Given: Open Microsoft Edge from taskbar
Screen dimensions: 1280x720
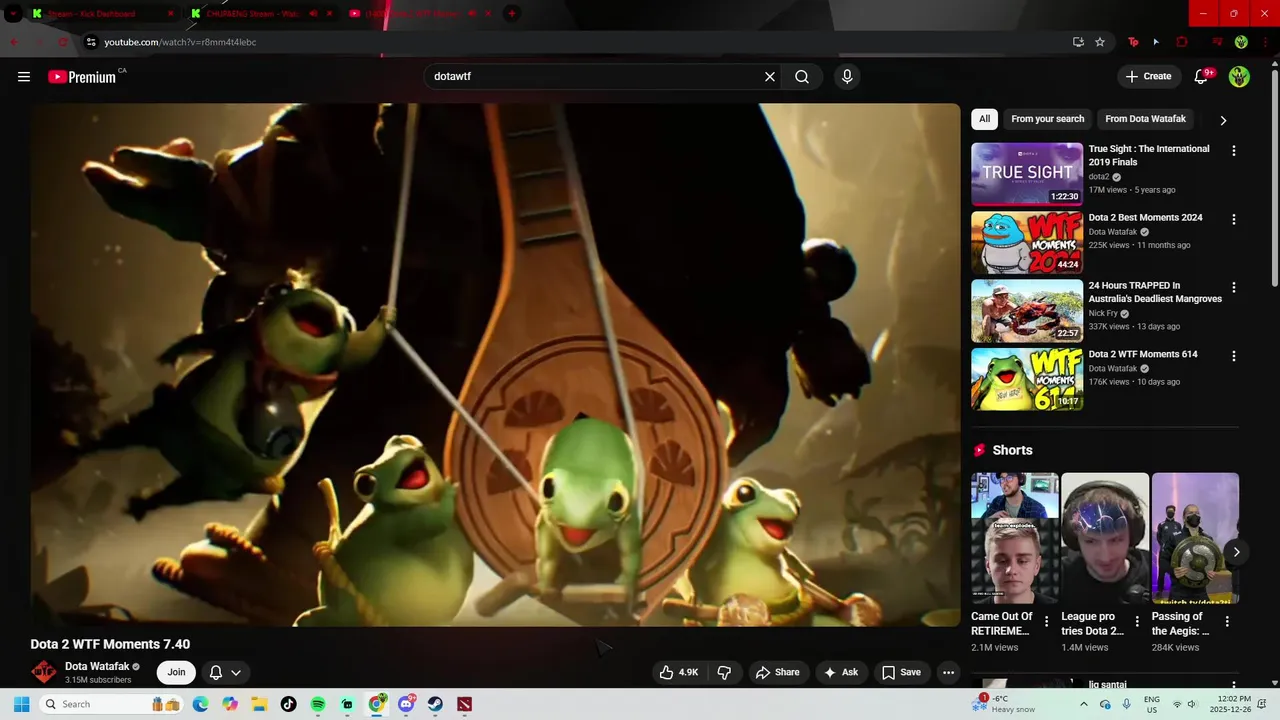Looking at the screenshot, I should [200, 704].
